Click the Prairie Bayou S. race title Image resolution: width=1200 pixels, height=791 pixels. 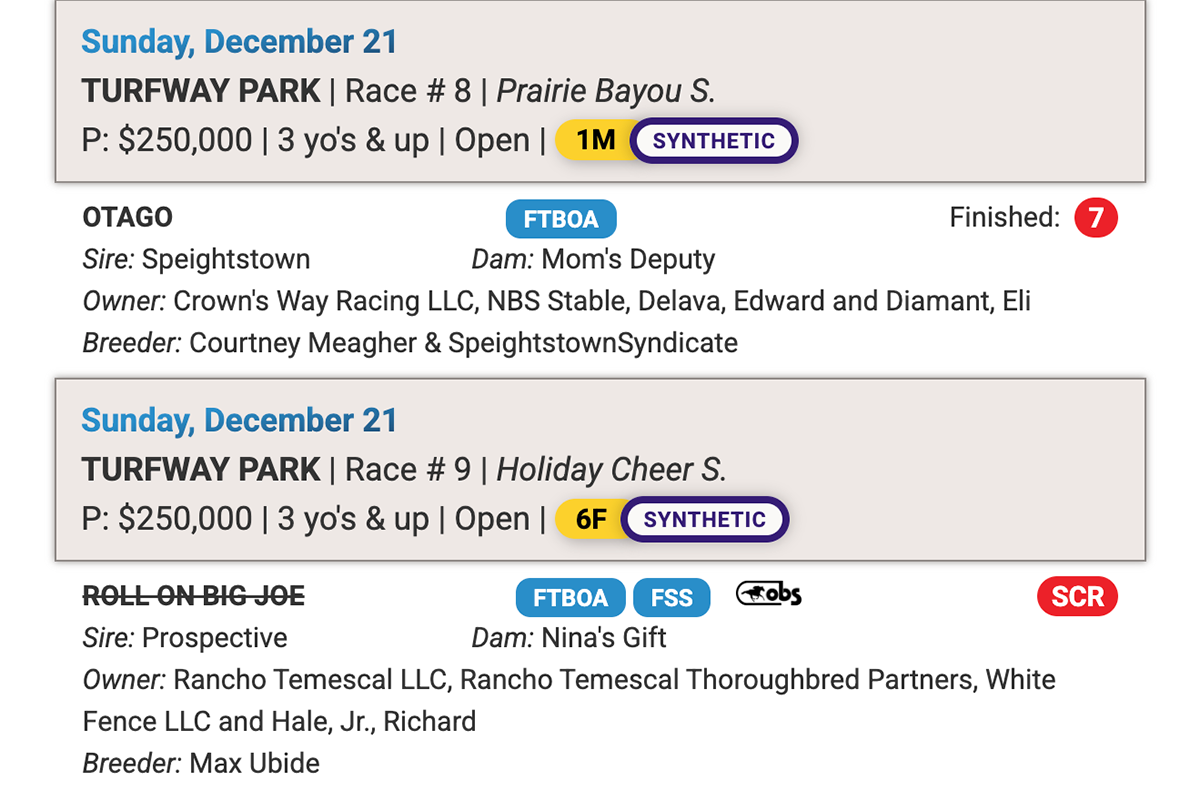click(x=606, y=91)
